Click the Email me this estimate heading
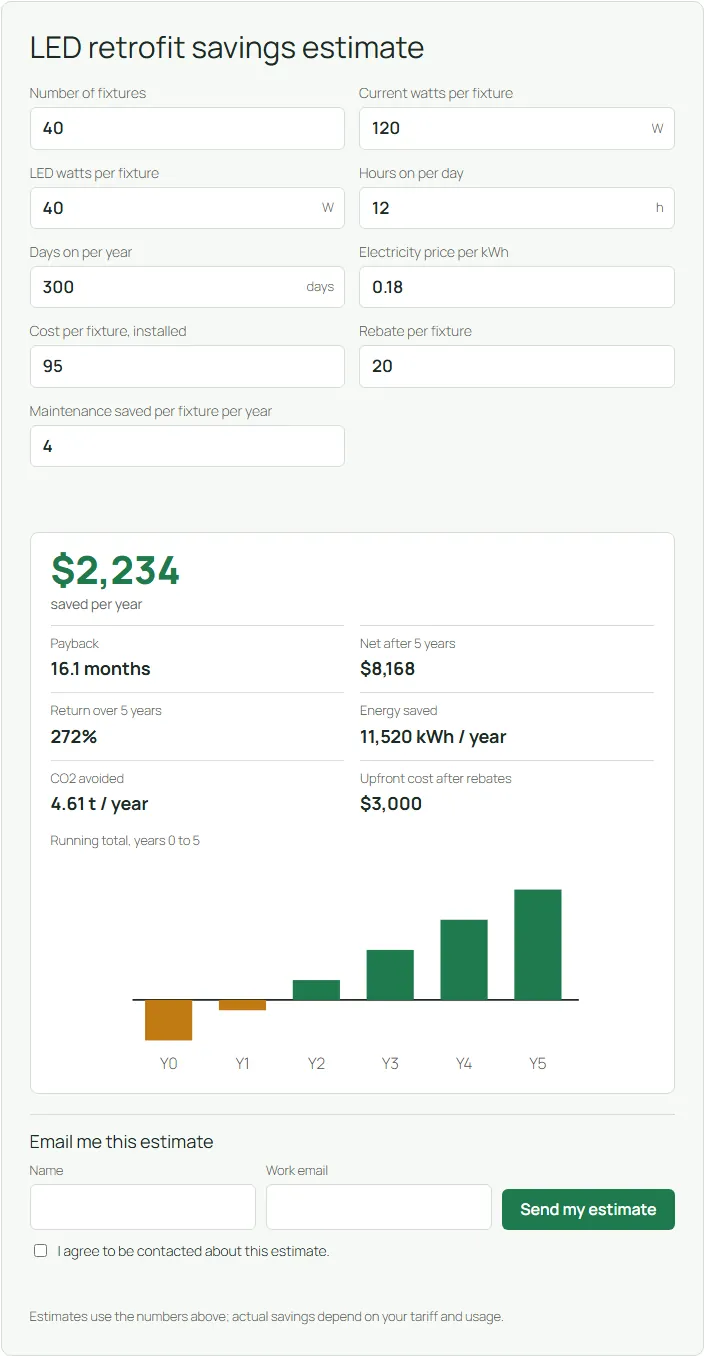704x1356 pixels. (122, 1142)
